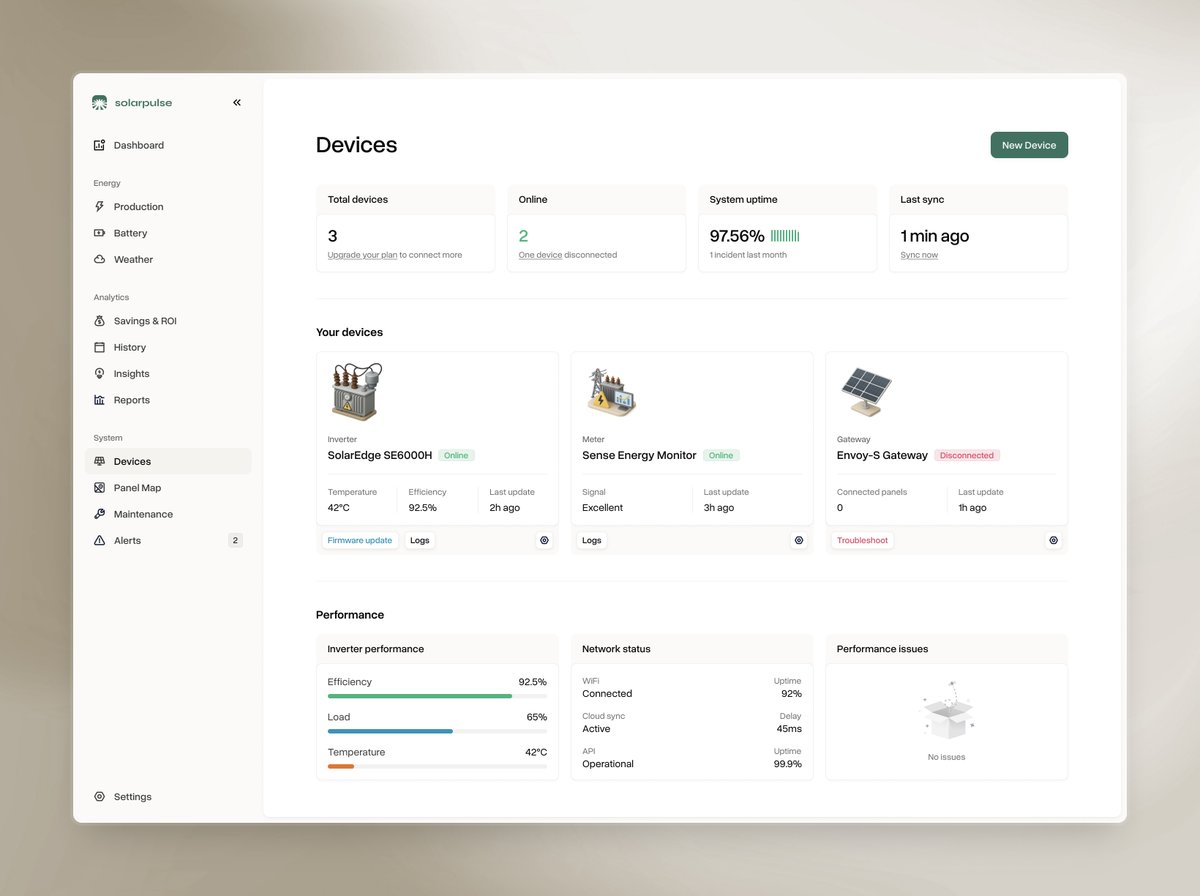This screenshot has width=1200, height=896.
Task: Click the Reports chart icon
Action: 99,400
